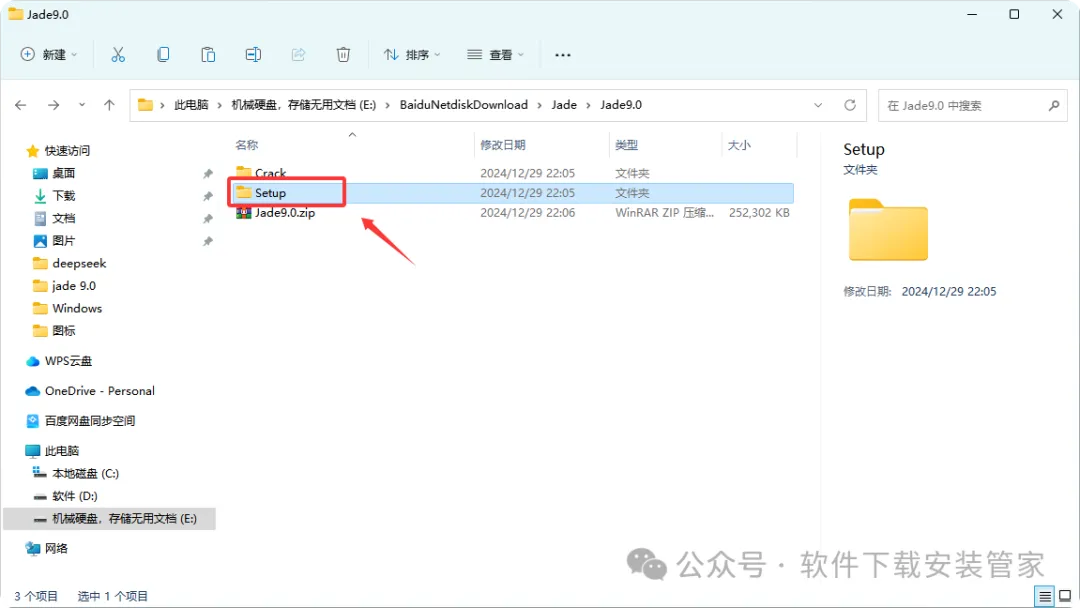
Task: Open 图片 in quick access
Action: point(63,240)
